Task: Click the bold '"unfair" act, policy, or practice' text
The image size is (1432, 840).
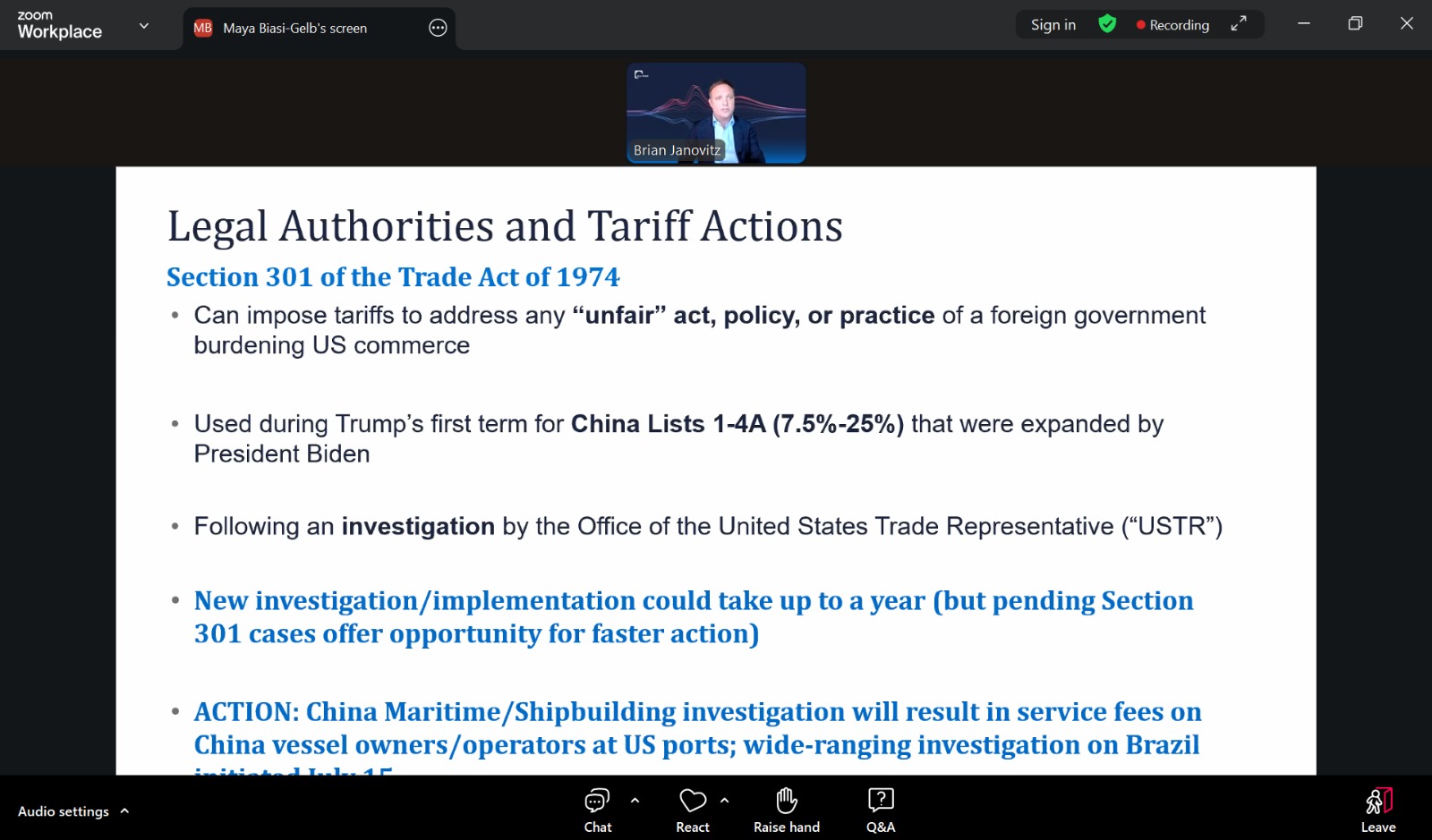Action: click(x=754, y=316)
